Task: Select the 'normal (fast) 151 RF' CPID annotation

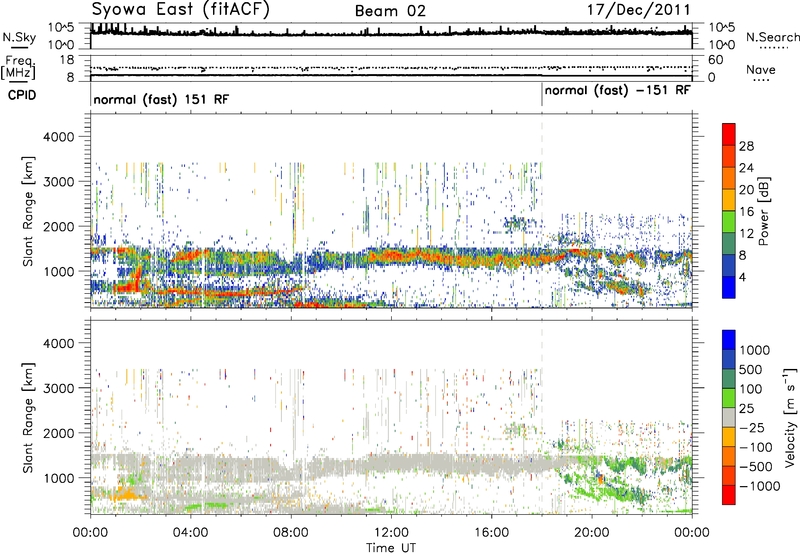Action: coord(161,99)
